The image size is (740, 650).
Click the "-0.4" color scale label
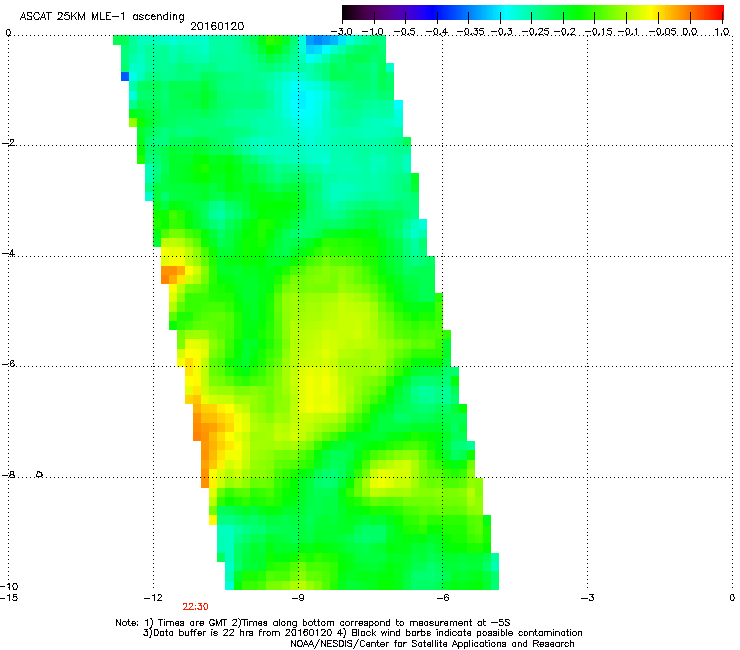point(437,32)
